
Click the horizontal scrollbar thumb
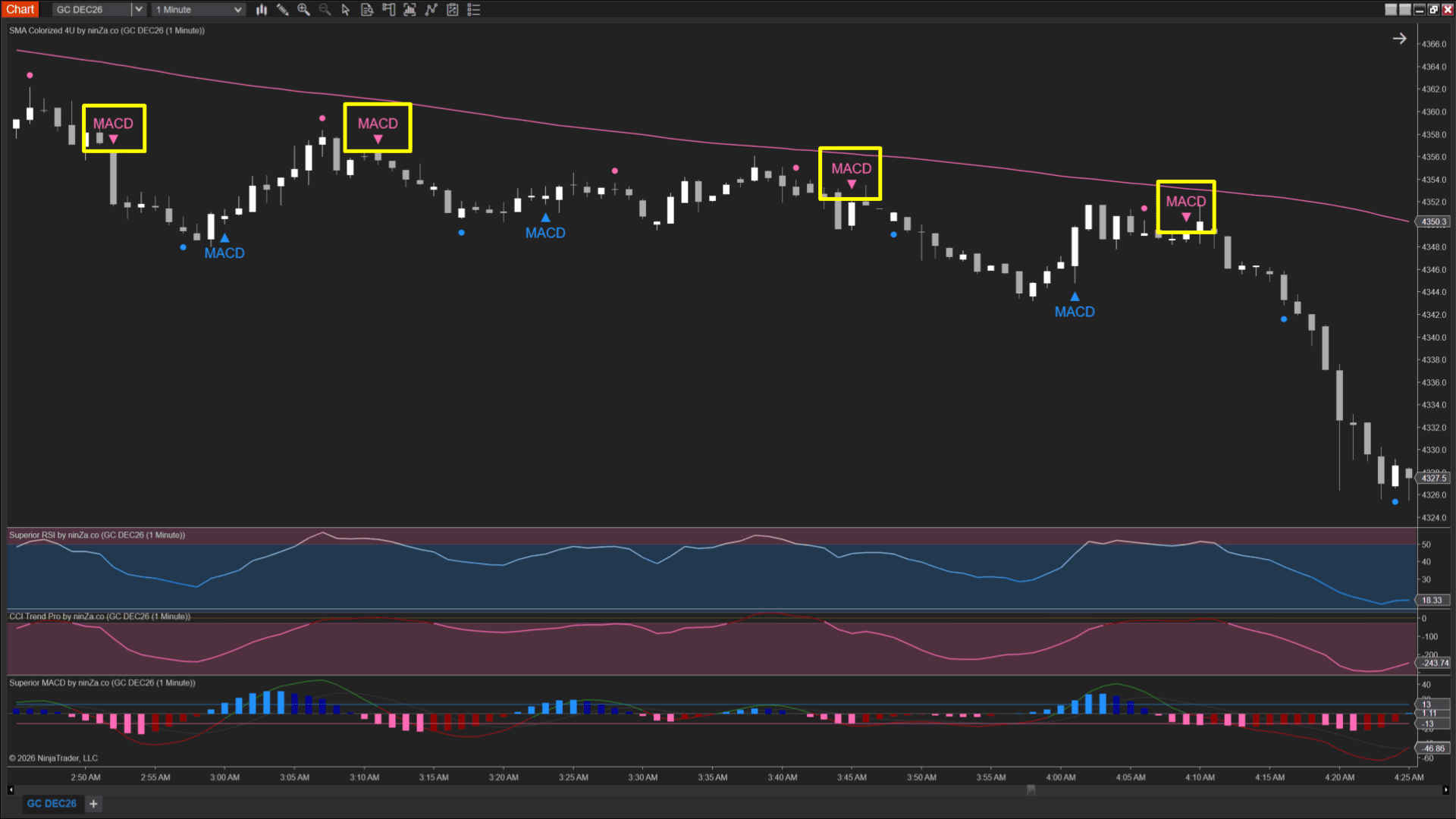[x=1031, y=790]
